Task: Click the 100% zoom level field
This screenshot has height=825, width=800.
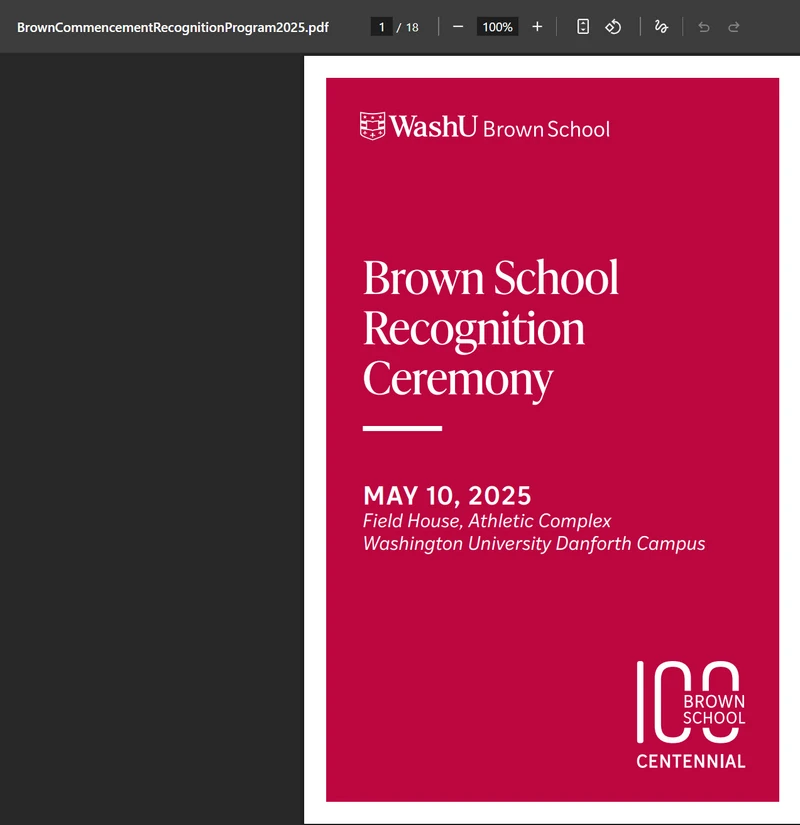Action: [x=497, y=27]
